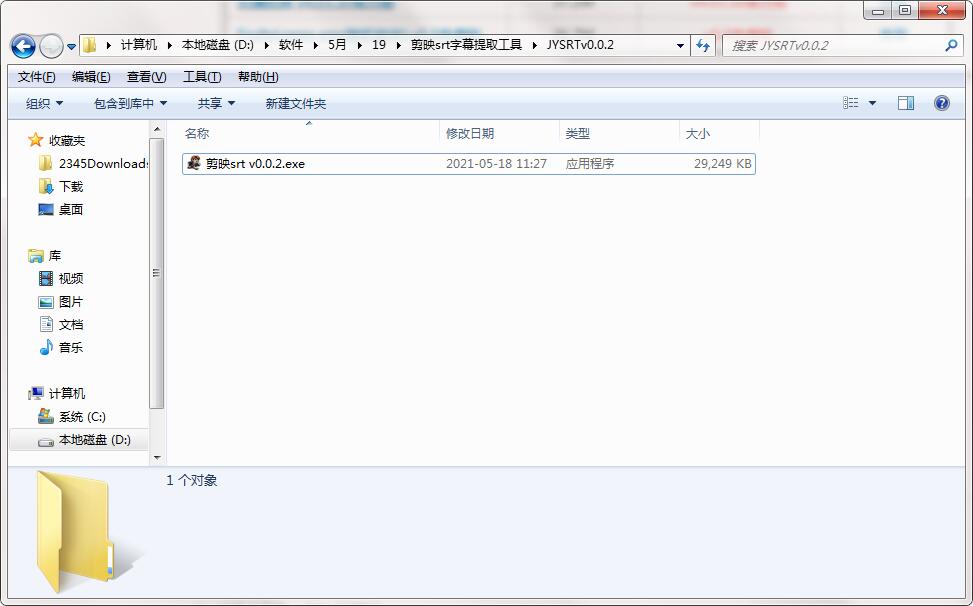Select 库 in the navigation pane
Image resolution: width=973 pixels, height=606 pixels.
[55, 256]
